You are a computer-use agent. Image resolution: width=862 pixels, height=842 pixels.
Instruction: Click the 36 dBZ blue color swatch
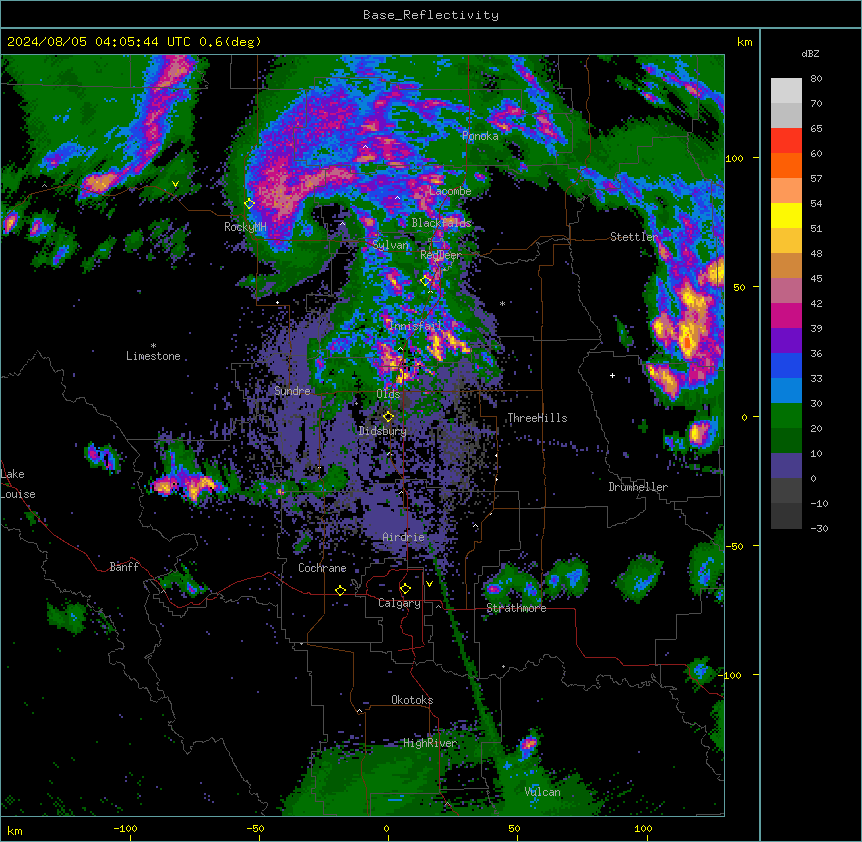point(786,365)
